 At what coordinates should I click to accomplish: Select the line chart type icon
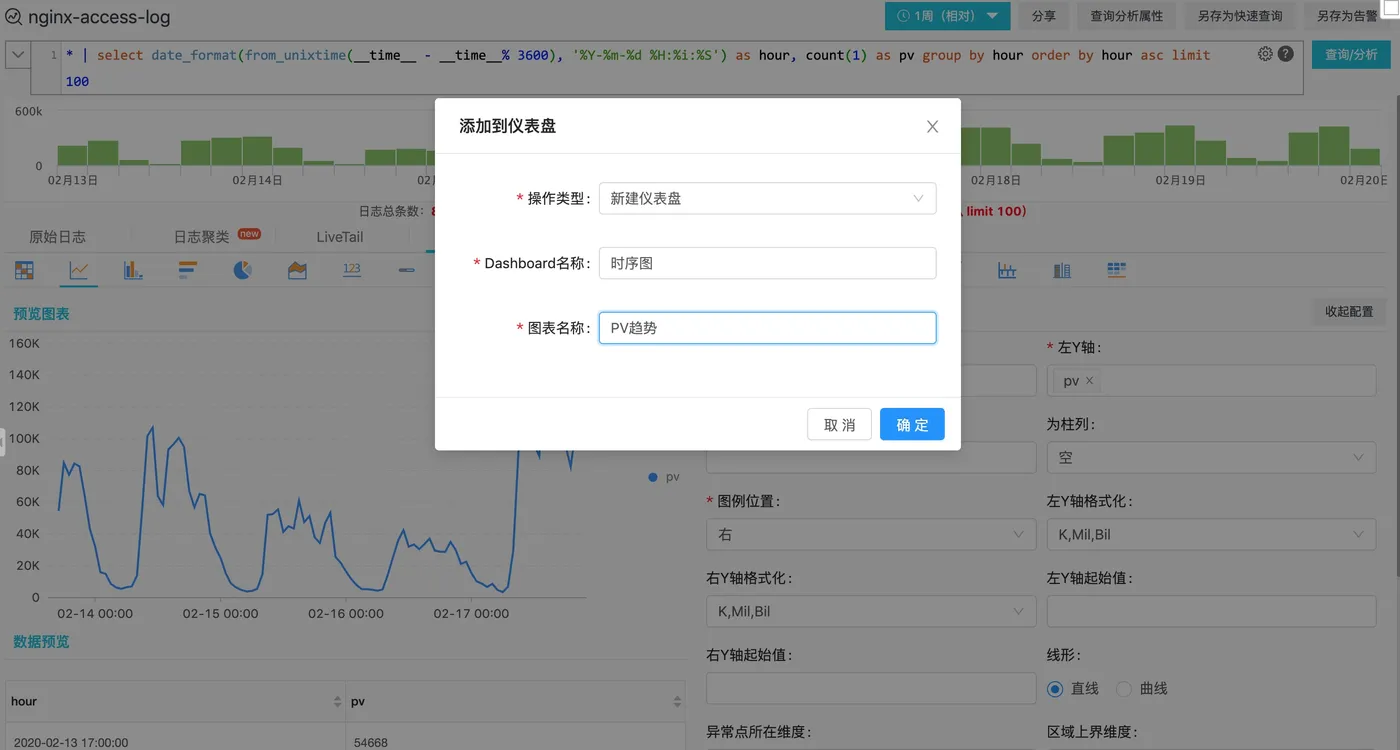click(79, 270)
